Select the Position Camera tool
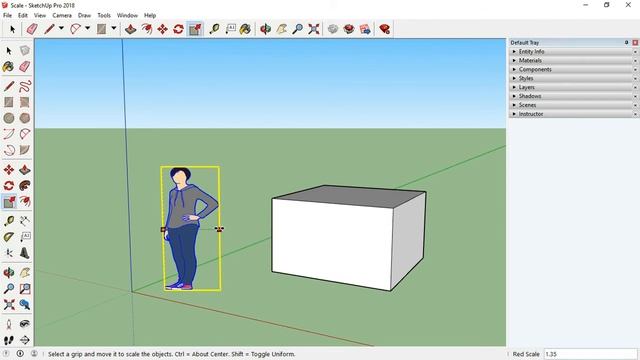Viewport: 640px width, 360px height. 9,324
